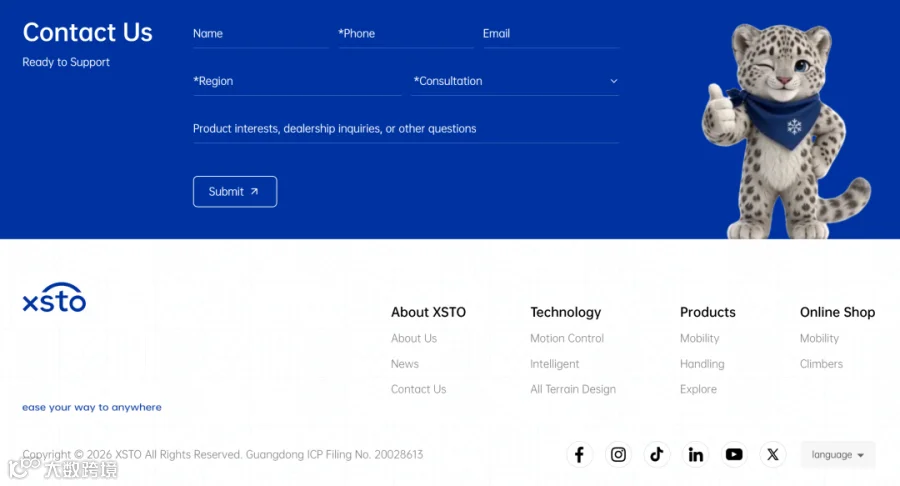Focus the Name input field

click(261, 34)
